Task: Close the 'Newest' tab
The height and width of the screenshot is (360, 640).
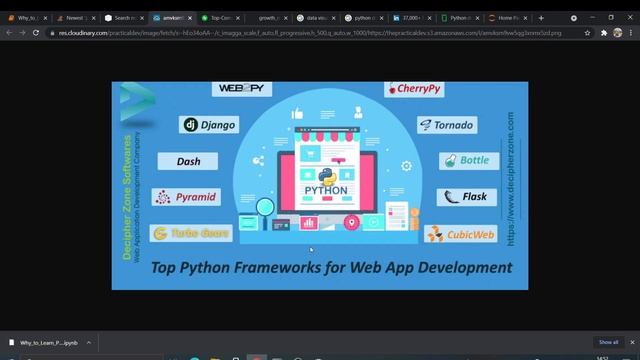Action: click(93, 18)
